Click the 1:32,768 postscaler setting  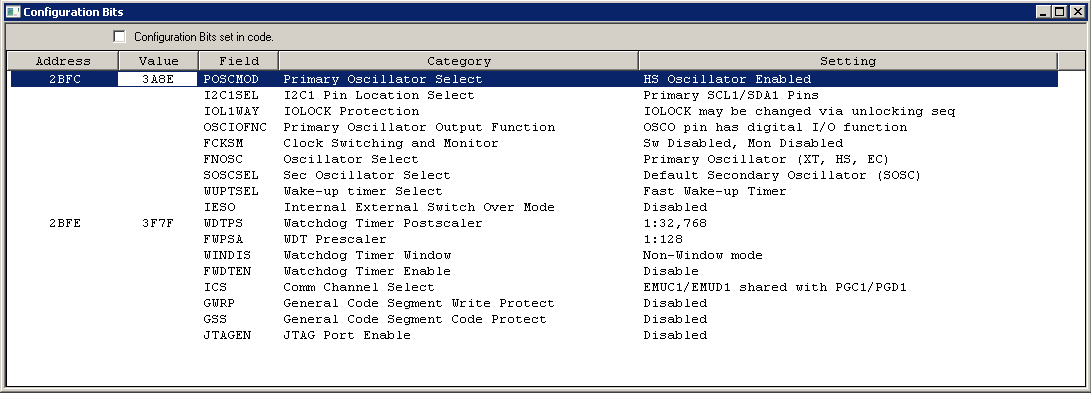coord(675,223)
